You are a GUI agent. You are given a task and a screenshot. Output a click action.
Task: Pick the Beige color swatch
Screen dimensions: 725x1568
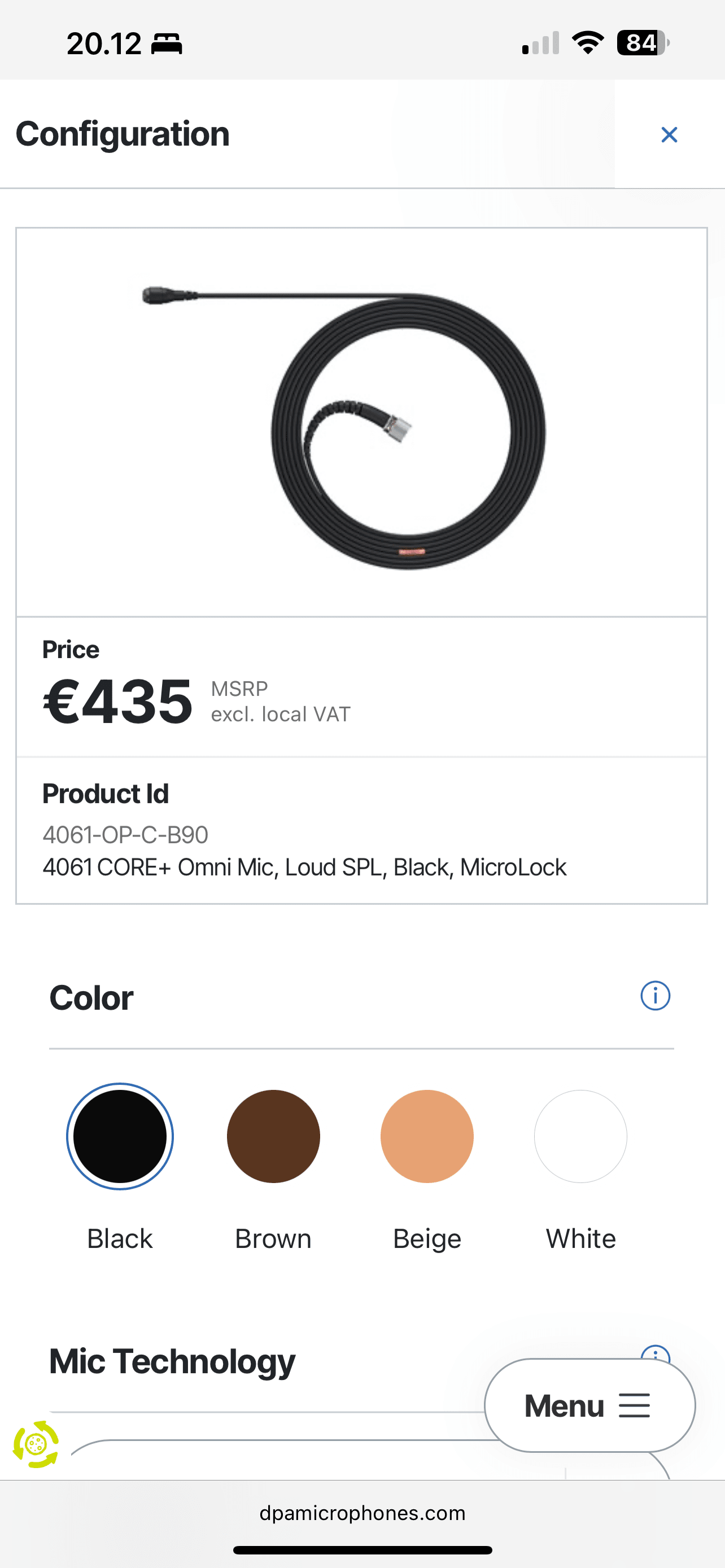[x=427, y=1136]
